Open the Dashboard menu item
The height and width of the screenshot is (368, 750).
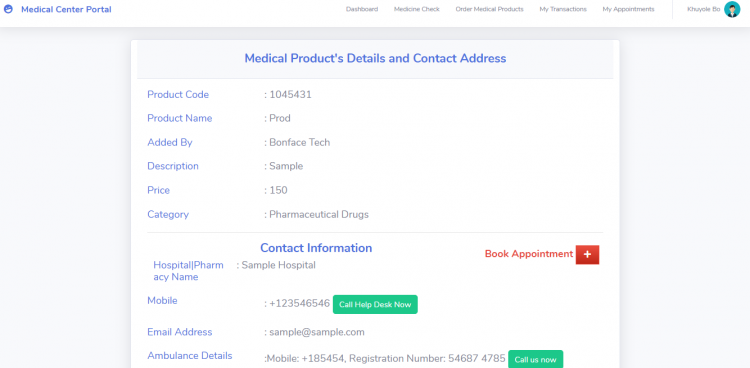(362, 9)
